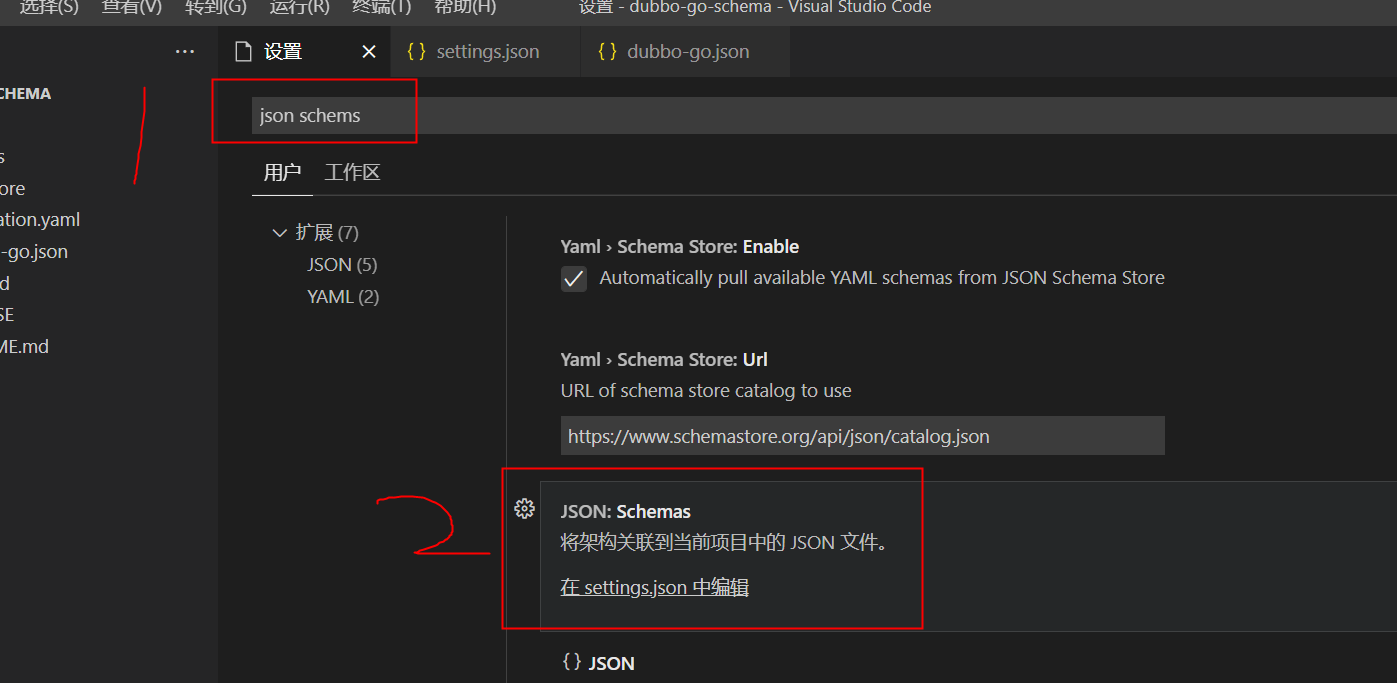
Task: Click the schema store catalog URL field
Action: (862, 436)
